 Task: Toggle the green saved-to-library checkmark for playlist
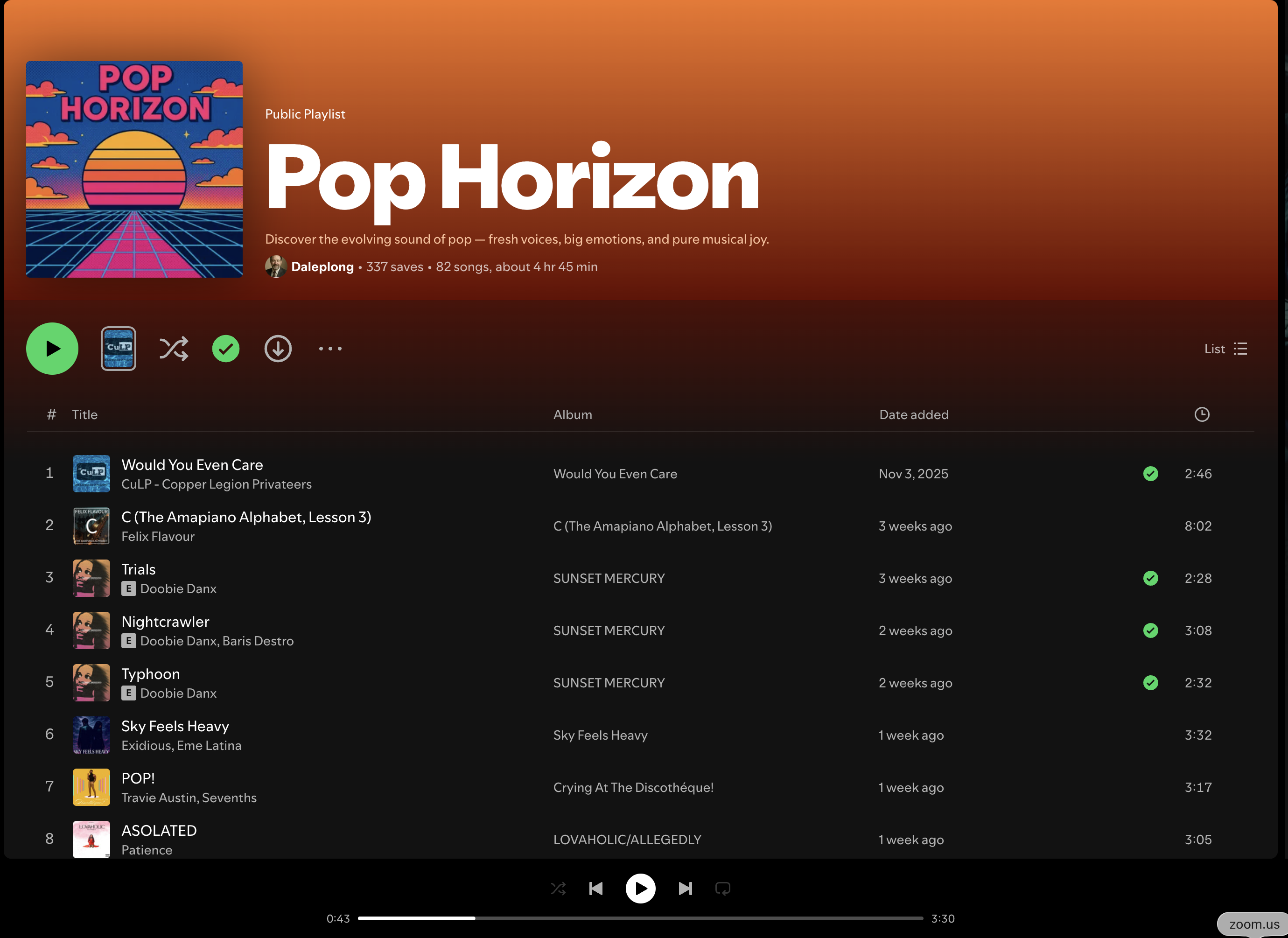pos(225,349)
